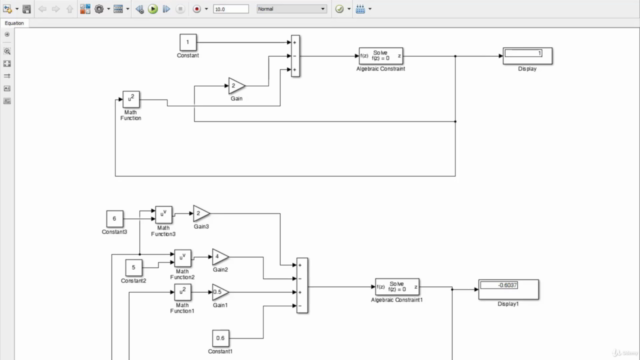Click the last icon in left palette
The width and height of the screenshot is (640, 360).
tap(7, 101)
